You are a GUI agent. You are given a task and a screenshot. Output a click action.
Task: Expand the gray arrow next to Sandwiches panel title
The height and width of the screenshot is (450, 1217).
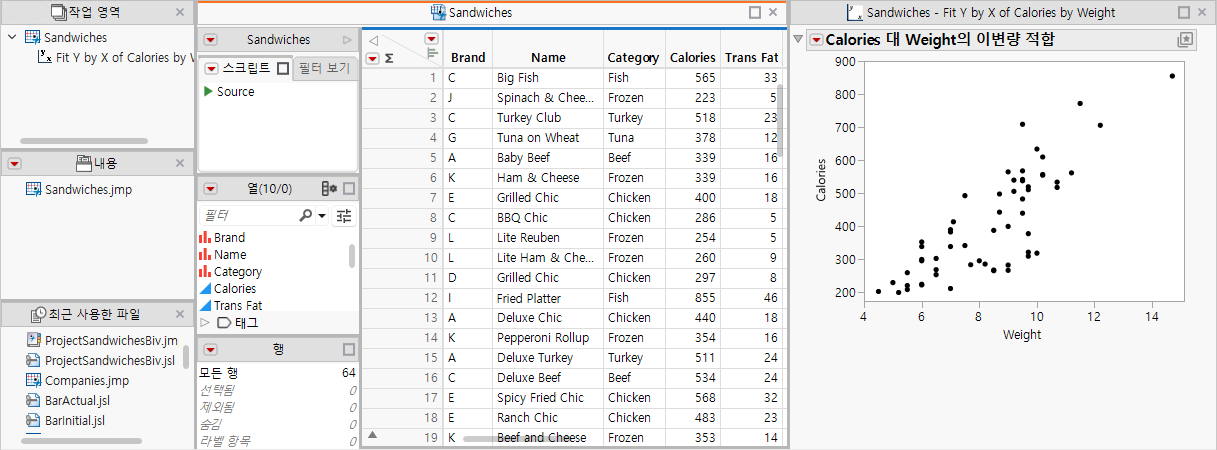click(x=347, y=40)
